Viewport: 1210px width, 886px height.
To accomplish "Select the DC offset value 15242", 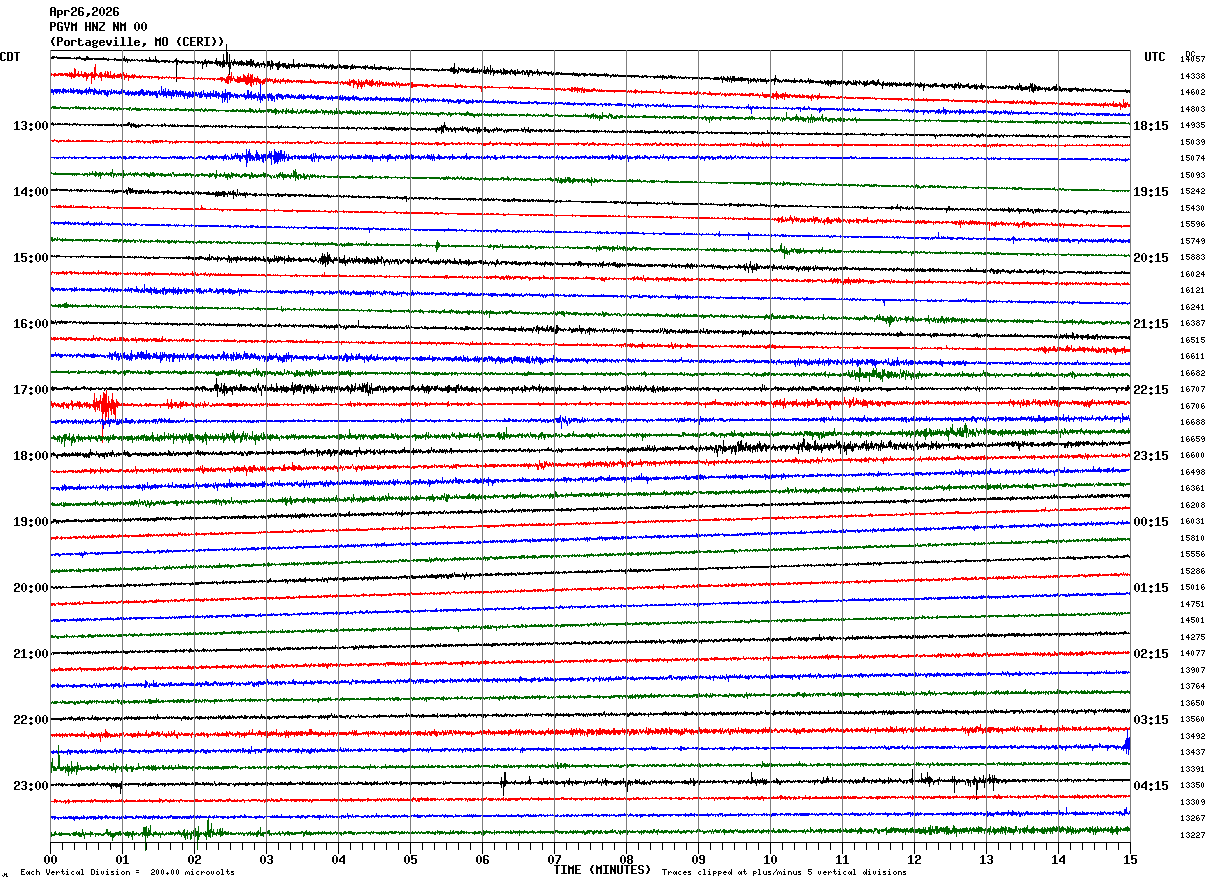I will tap(1192, 192).
